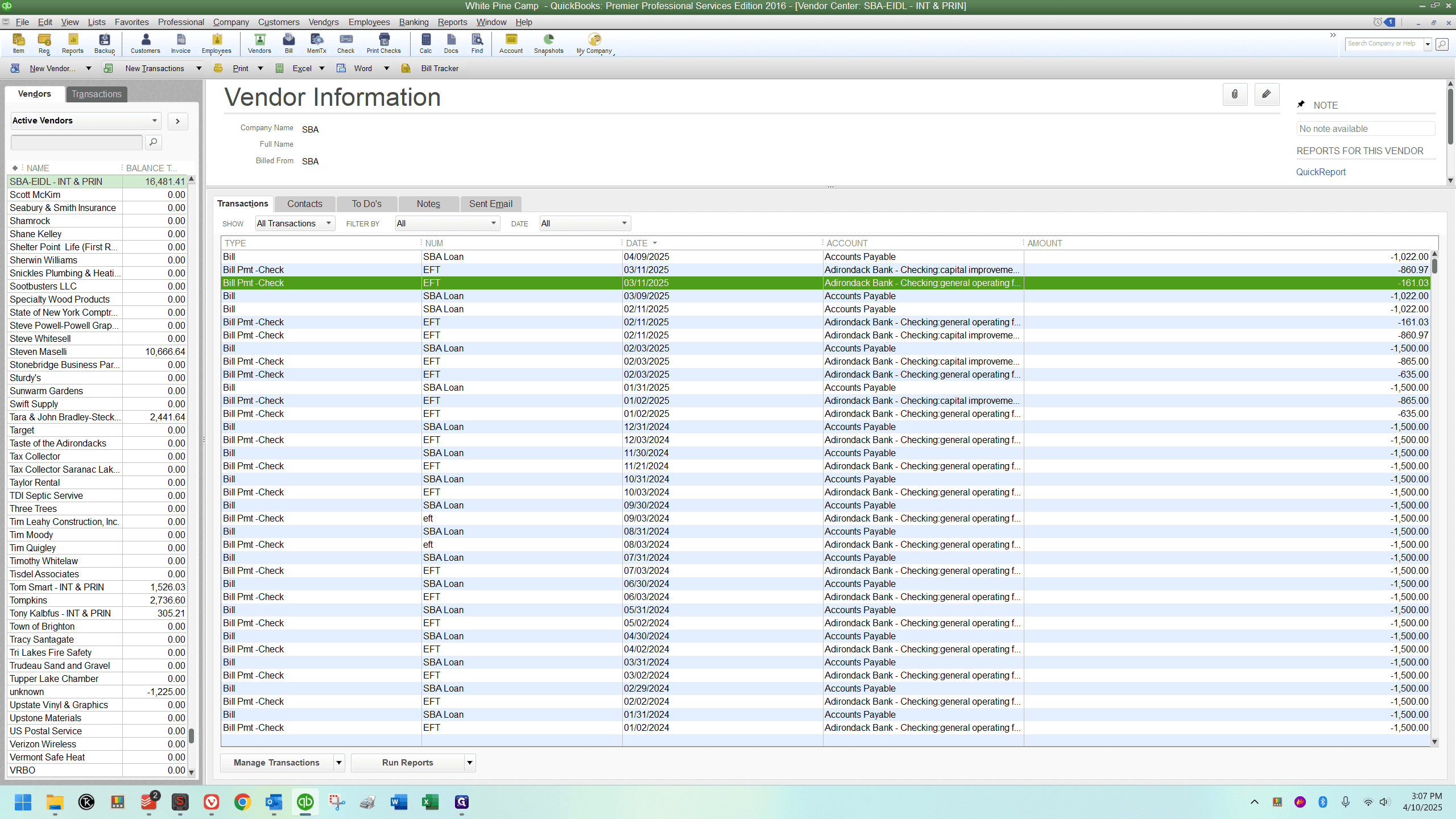Expand the New Transactions dropdown arrow
The width and height of the screenshot is (1456, 819).
pyautogui.click(x=199, y=68)
